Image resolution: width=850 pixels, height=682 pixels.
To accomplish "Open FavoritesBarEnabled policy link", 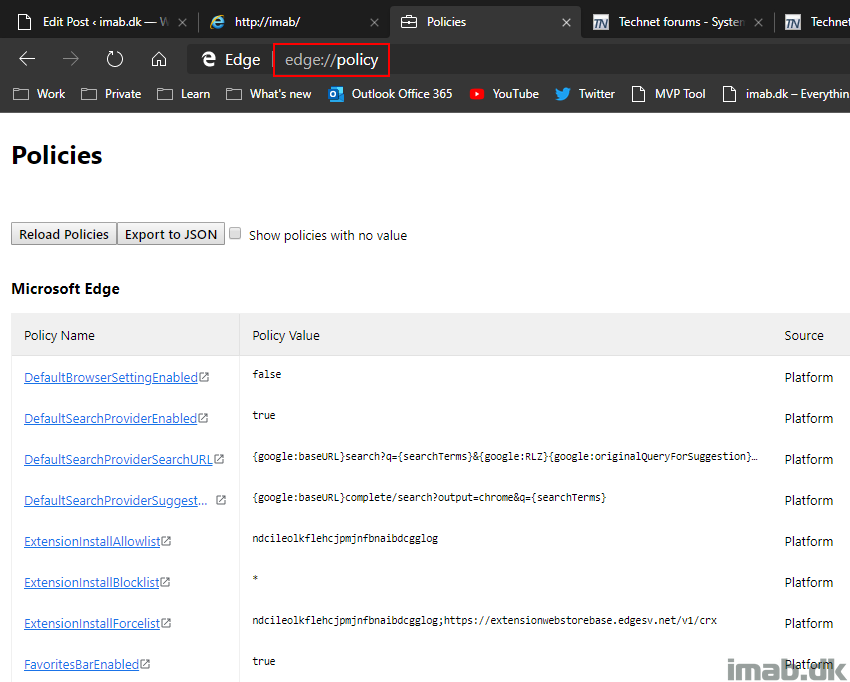I will [81, 664].
